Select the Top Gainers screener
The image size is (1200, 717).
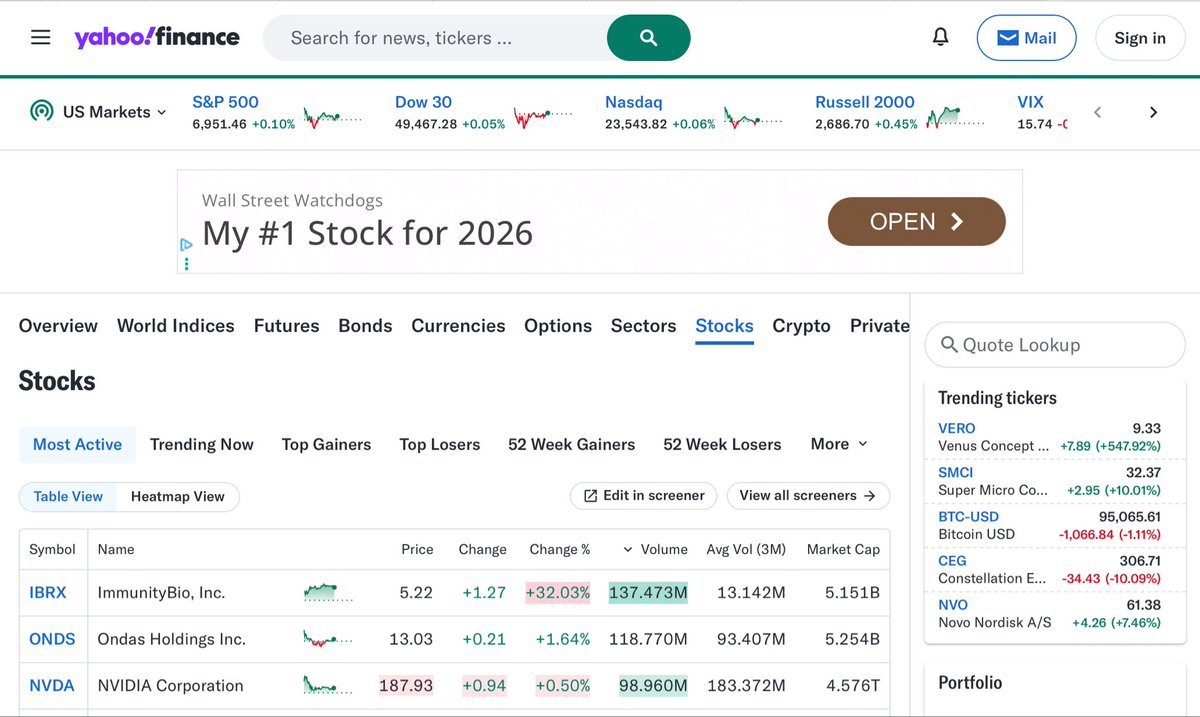[326, 444]
